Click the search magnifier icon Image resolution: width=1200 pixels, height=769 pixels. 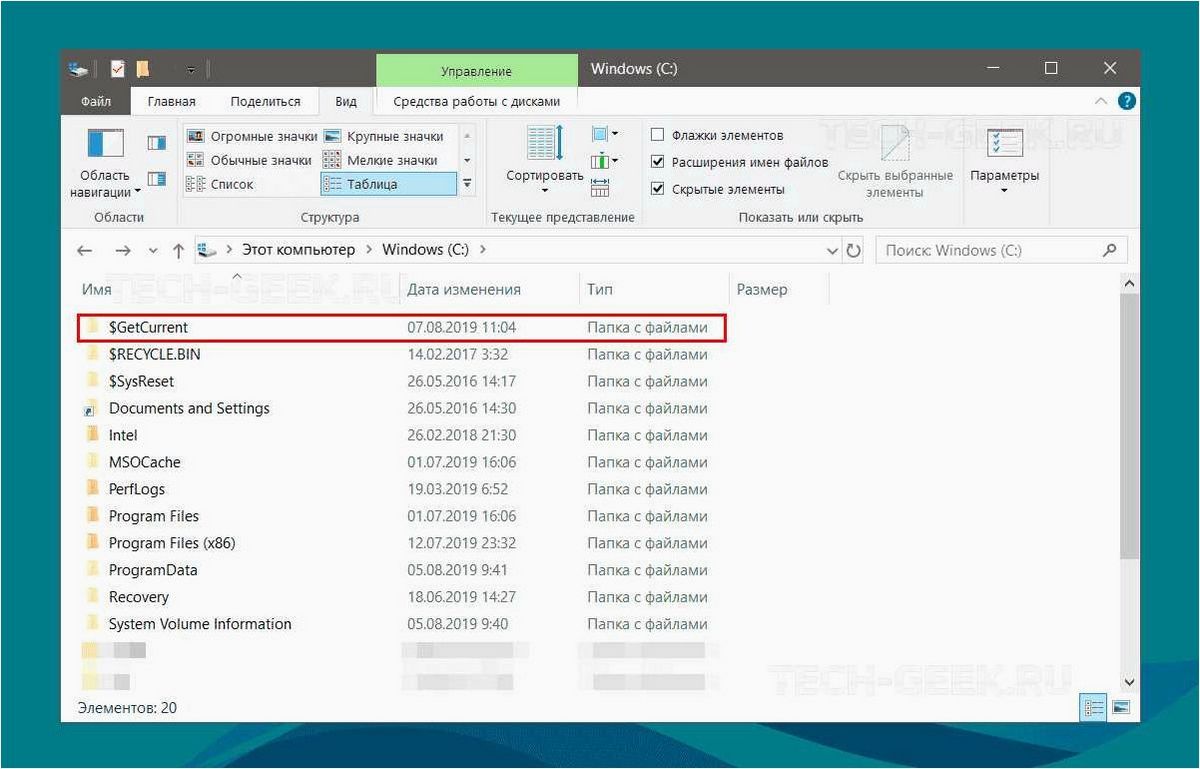point(1109,251)
